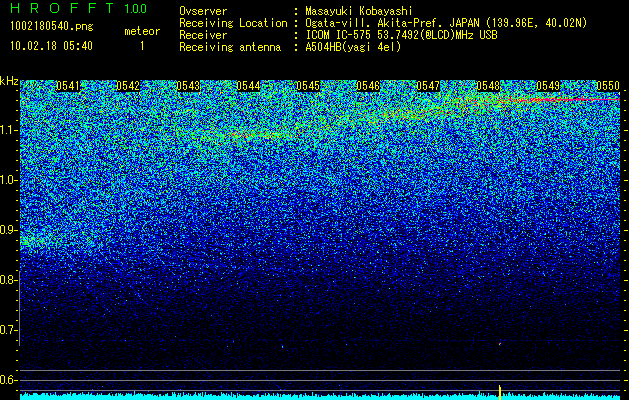Click the 0549 time marker
Image resolution: width=629 pixels, height=400 pixels.
click(x=548, y=86)
